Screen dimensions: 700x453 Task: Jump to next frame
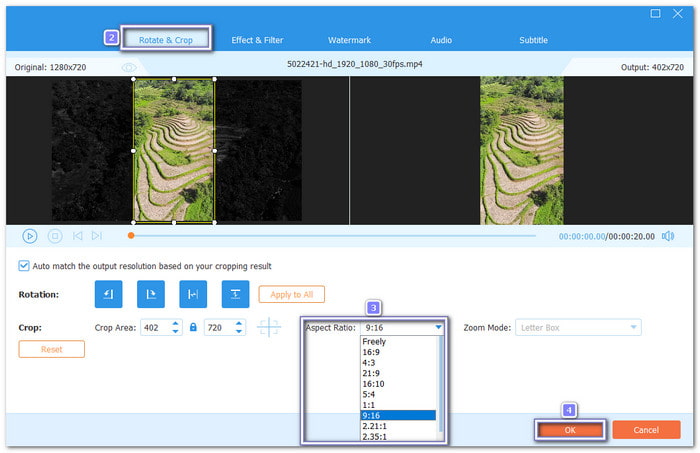click(x=97, y=236)
